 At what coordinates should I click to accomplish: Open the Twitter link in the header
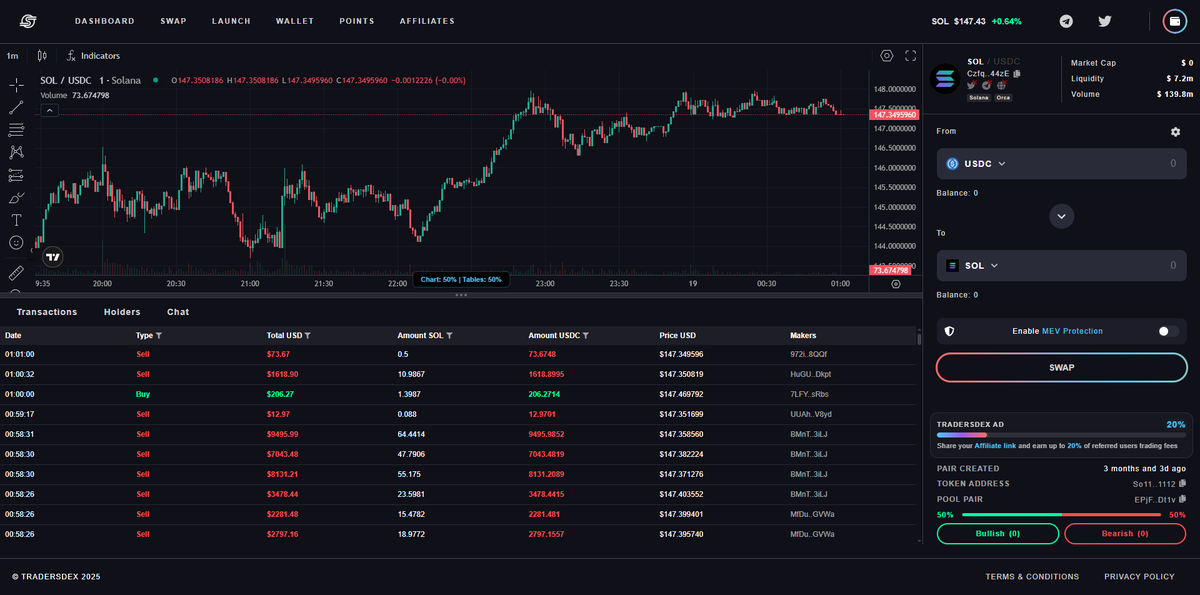[1105, 21]
